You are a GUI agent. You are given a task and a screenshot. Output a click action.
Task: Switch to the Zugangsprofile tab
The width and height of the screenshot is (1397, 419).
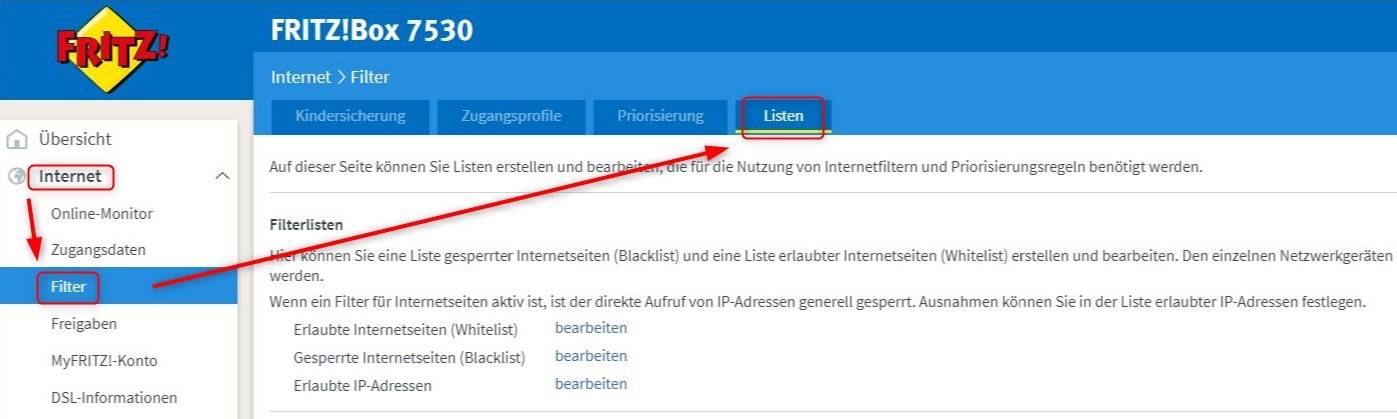pyautogui.click(x=511, y=116)
